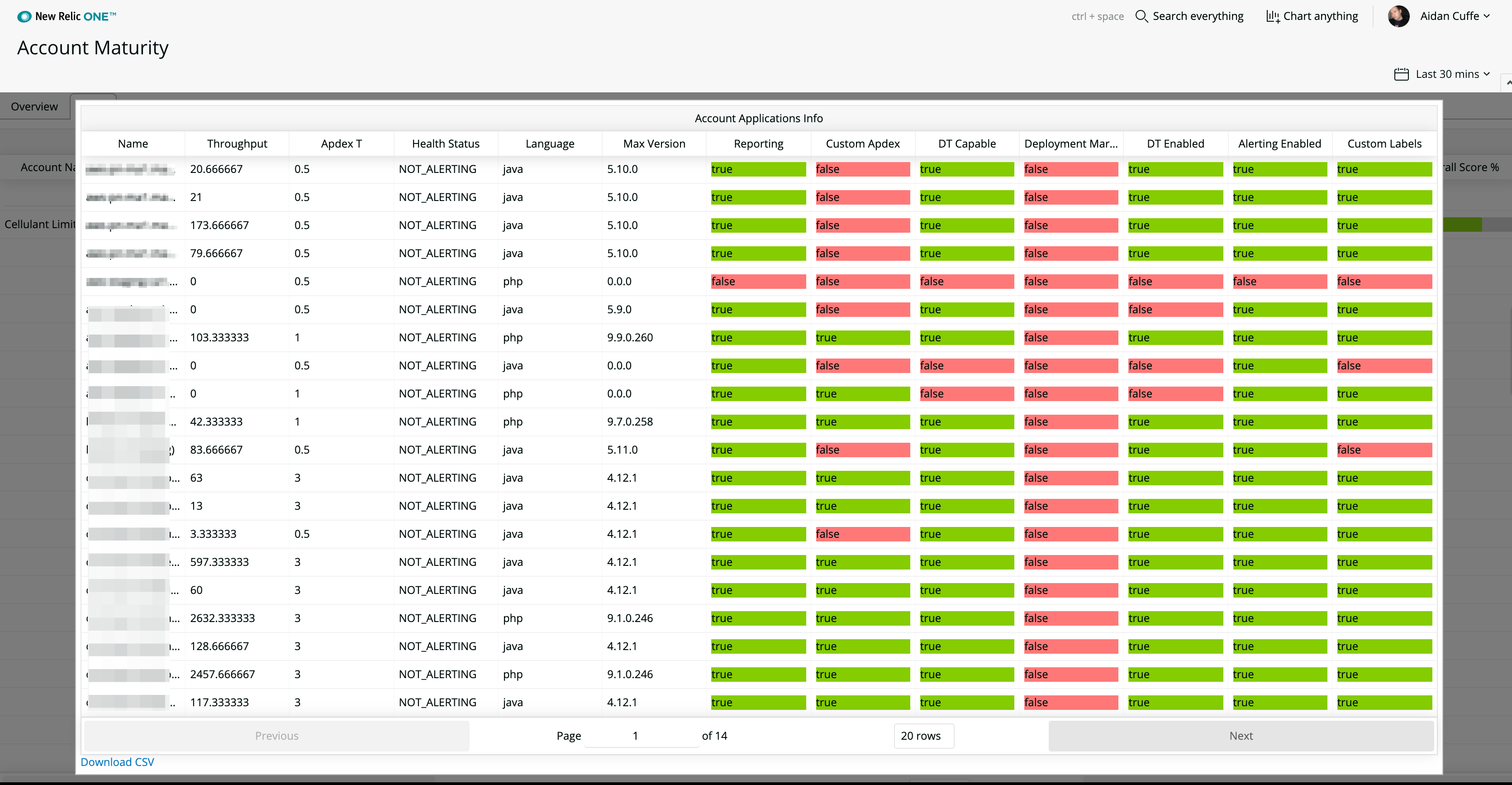The height and width of the screenshot is (785, 1512).
Task: Click green true Custom Apdex cell for throughput 103.333333
Action: pyautogui.click(x=862, y=338)
